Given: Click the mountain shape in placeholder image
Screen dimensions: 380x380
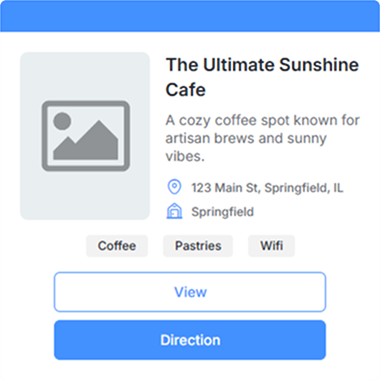Looking at the screenshot, I should click(x=86, y=140).
